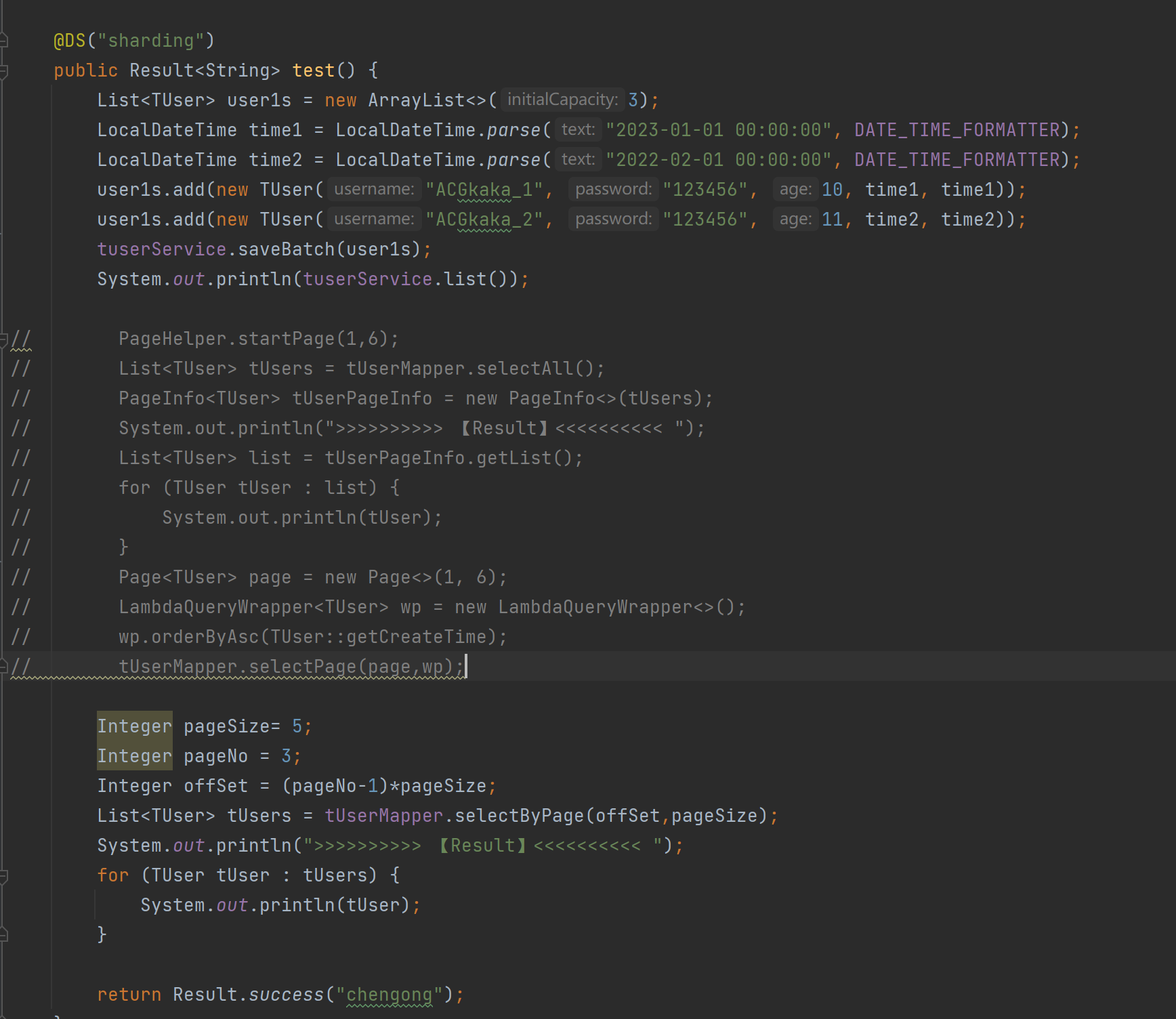This screenshot has width=1176, height=1019.
Task: Click the age hint showing value 11
Action: (795, 219)
